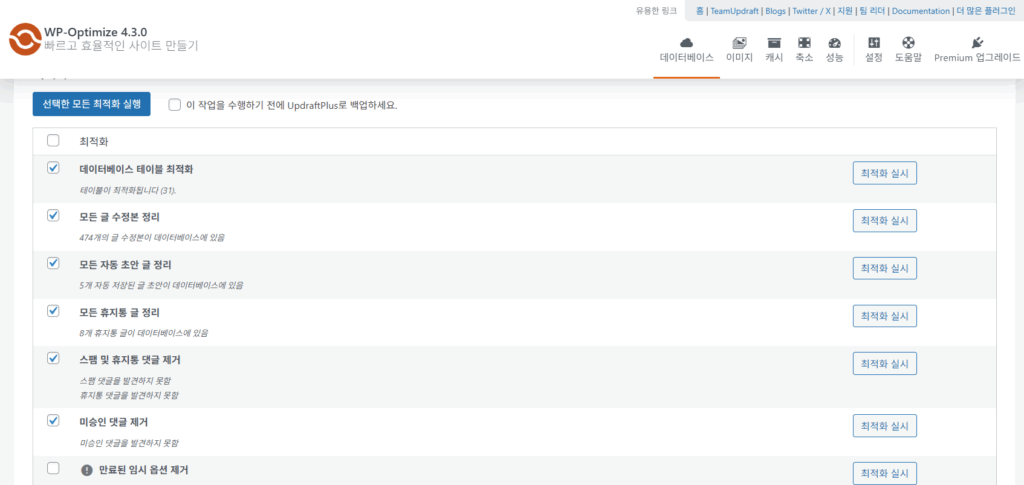Viewport: 1024px width, 485px height.
Task: Open the 홈 link
Action: pos(699,11)
